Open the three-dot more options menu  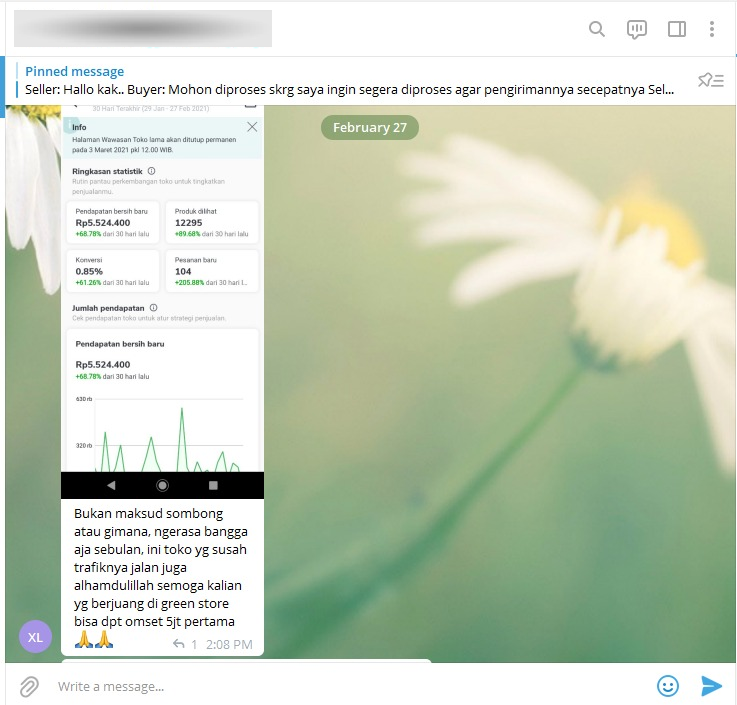point(712,29)
